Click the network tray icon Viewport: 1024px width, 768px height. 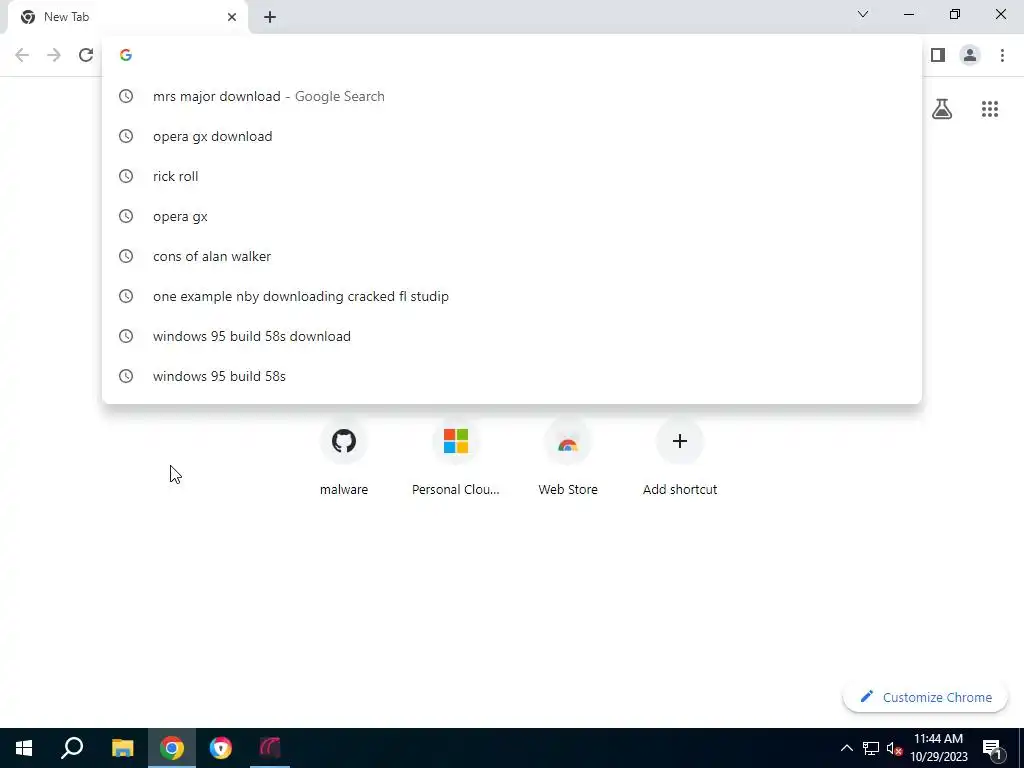coord(871,748)
